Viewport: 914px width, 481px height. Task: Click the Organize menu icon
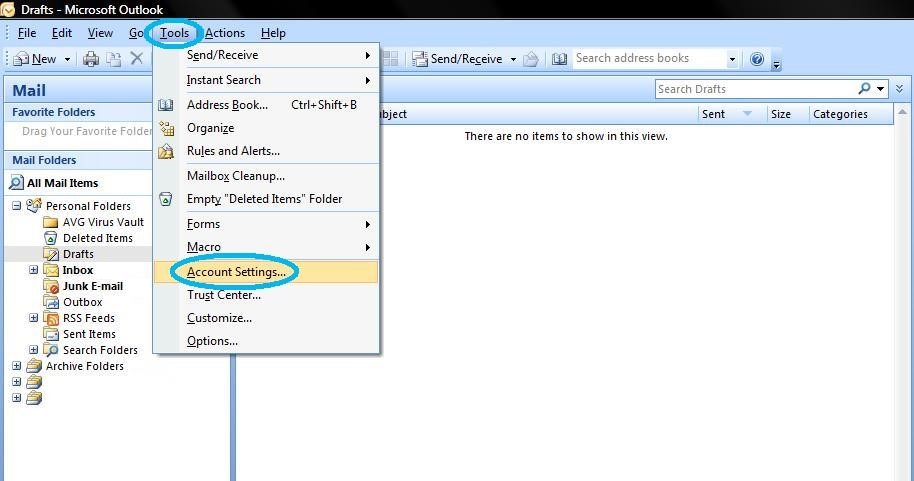point(166,128)
